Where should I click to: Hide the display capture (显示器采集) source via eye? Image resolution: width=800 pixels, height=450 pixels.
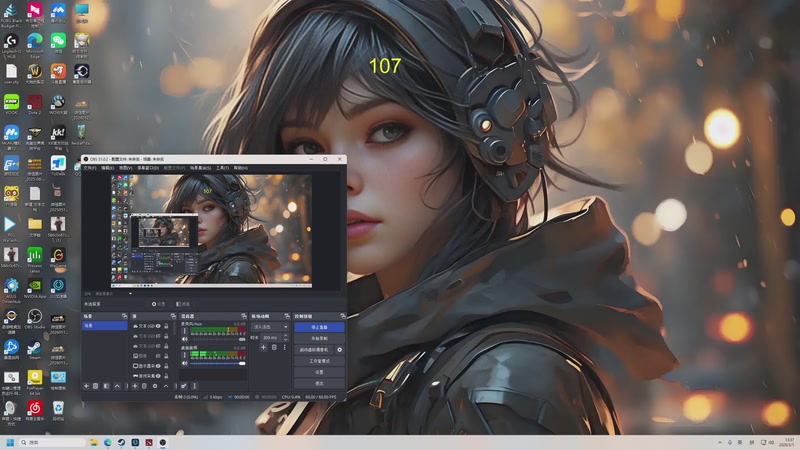tap(158, 366)
